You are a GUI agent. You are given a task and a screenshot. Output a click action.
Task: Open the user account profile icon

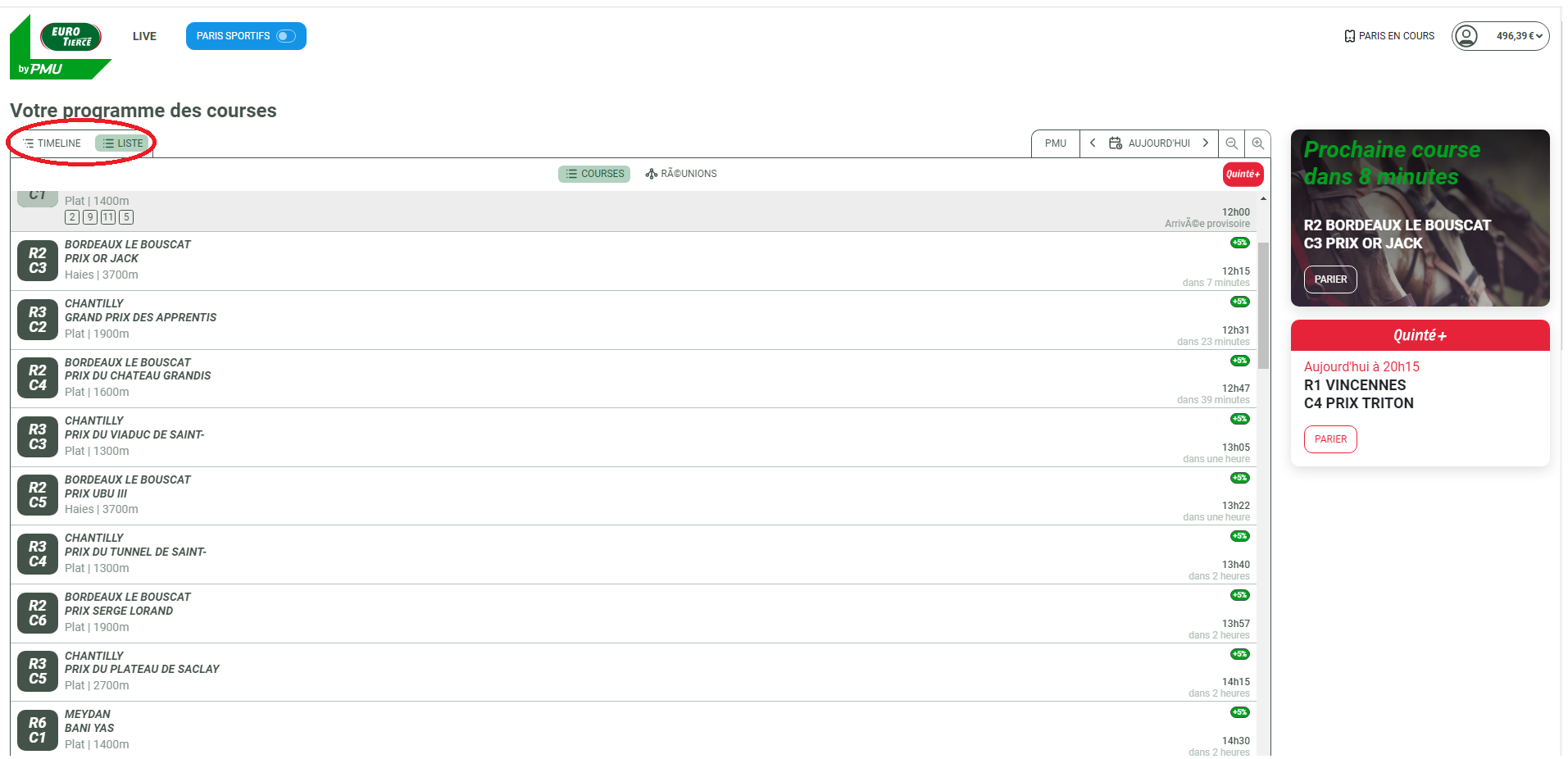(x=1466, y=36)
